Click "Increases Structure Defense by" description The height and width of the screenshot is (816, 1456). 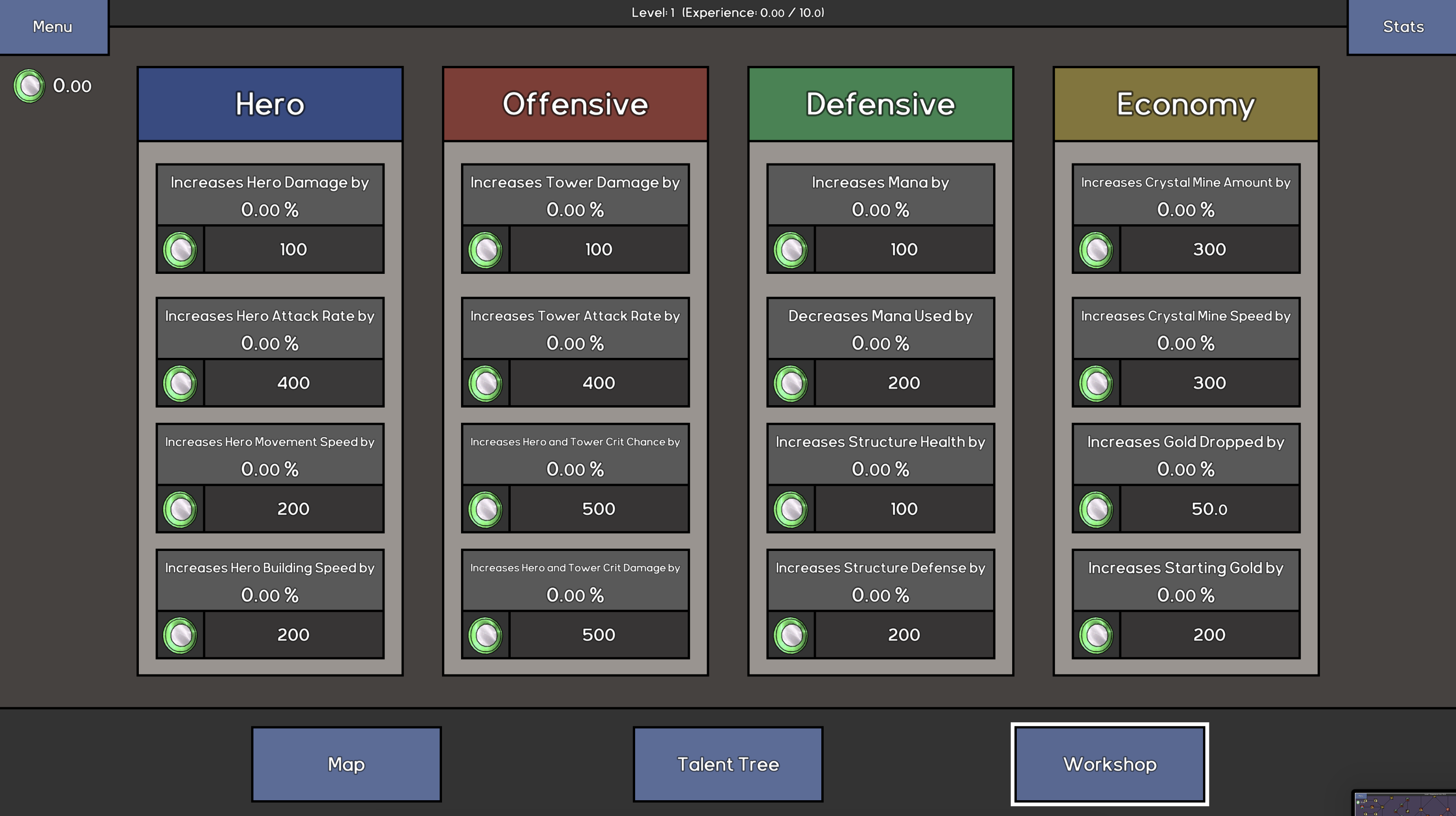[881, 568]
